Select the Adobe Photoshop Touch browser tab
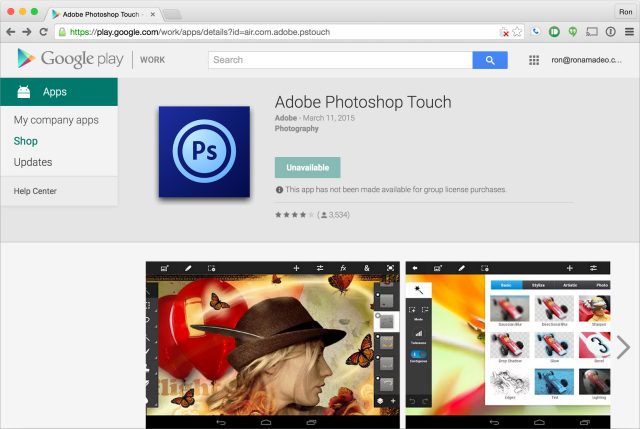The height and width of the screenshot is (429, 640). pyautogui.click(x=102, y=14)
